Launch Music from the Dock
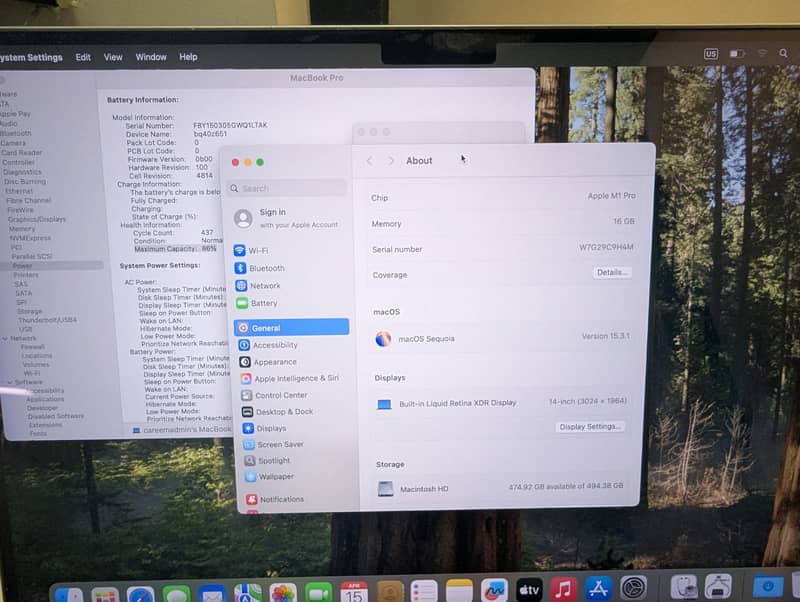The width and height of the screenshot is (800, 602). [x=564, y=589]
